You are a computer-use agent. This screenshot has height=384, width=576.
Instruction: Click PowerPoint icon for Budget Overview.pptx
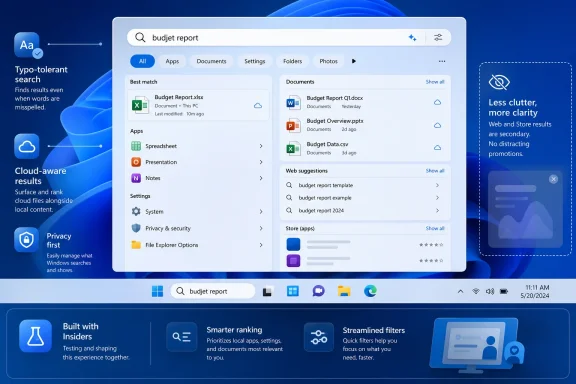(293, 126)
